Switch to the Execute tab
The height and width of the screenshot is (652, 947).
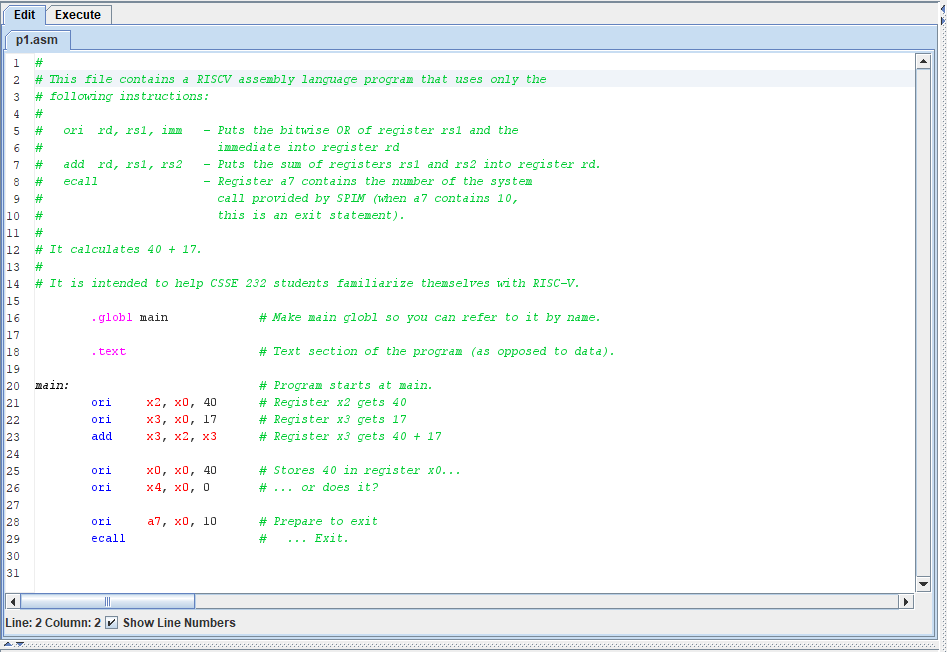click(78, 15)
